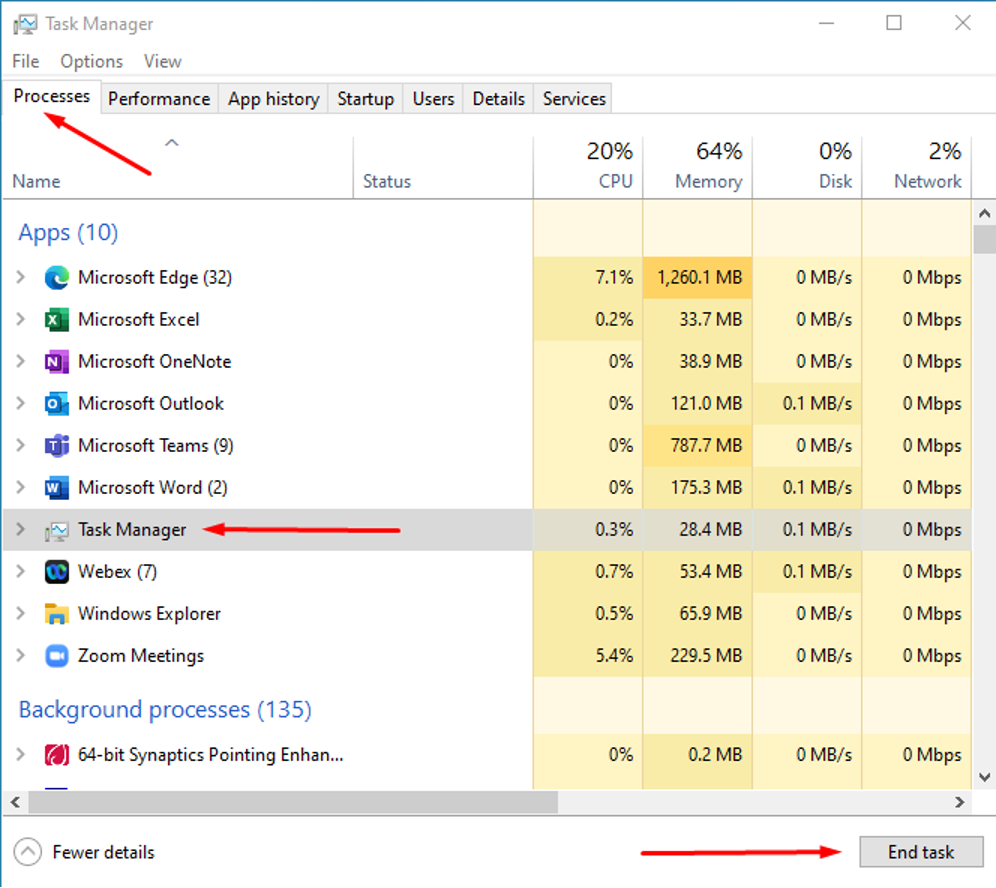The width and height of the screenshot is (996, 888).
Task: Click the Windows Explorer folder icon
Action: tap(57, 614)
